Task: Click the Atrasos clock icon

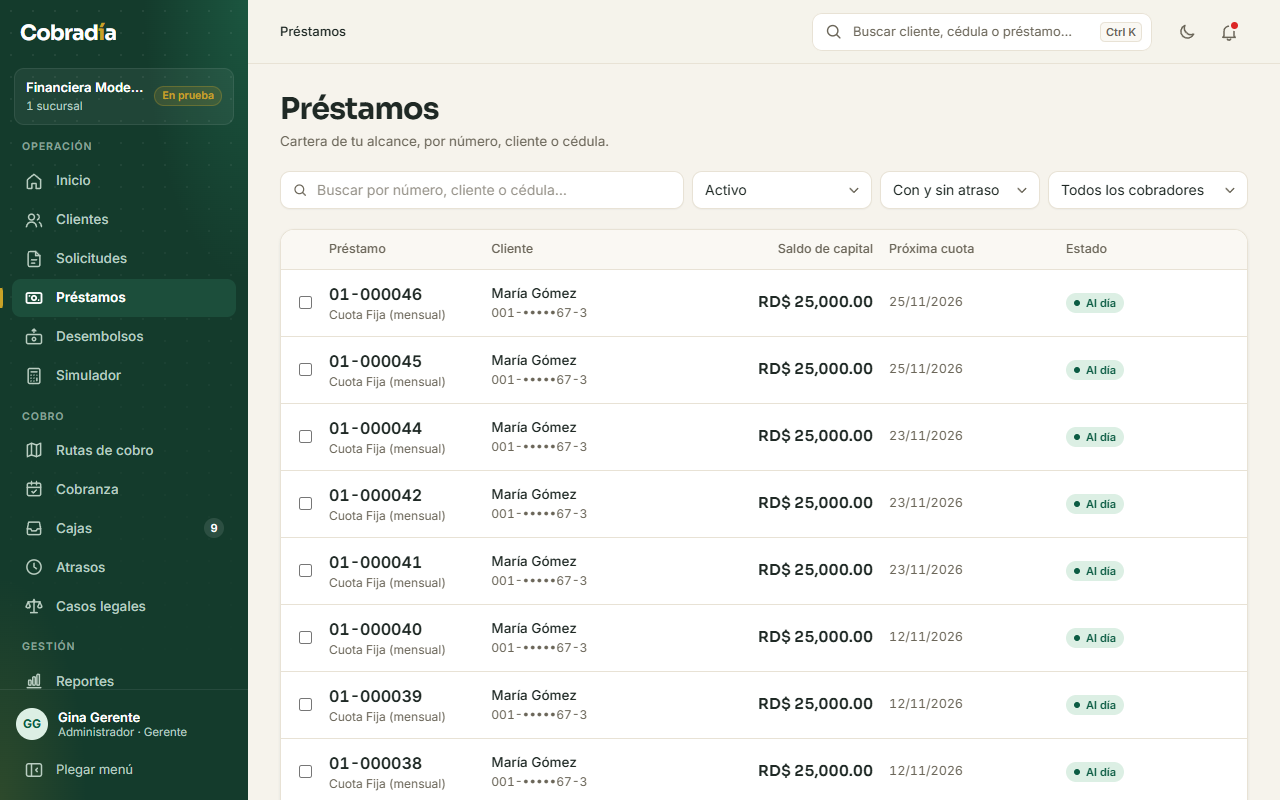Action: tap(34, 568)
